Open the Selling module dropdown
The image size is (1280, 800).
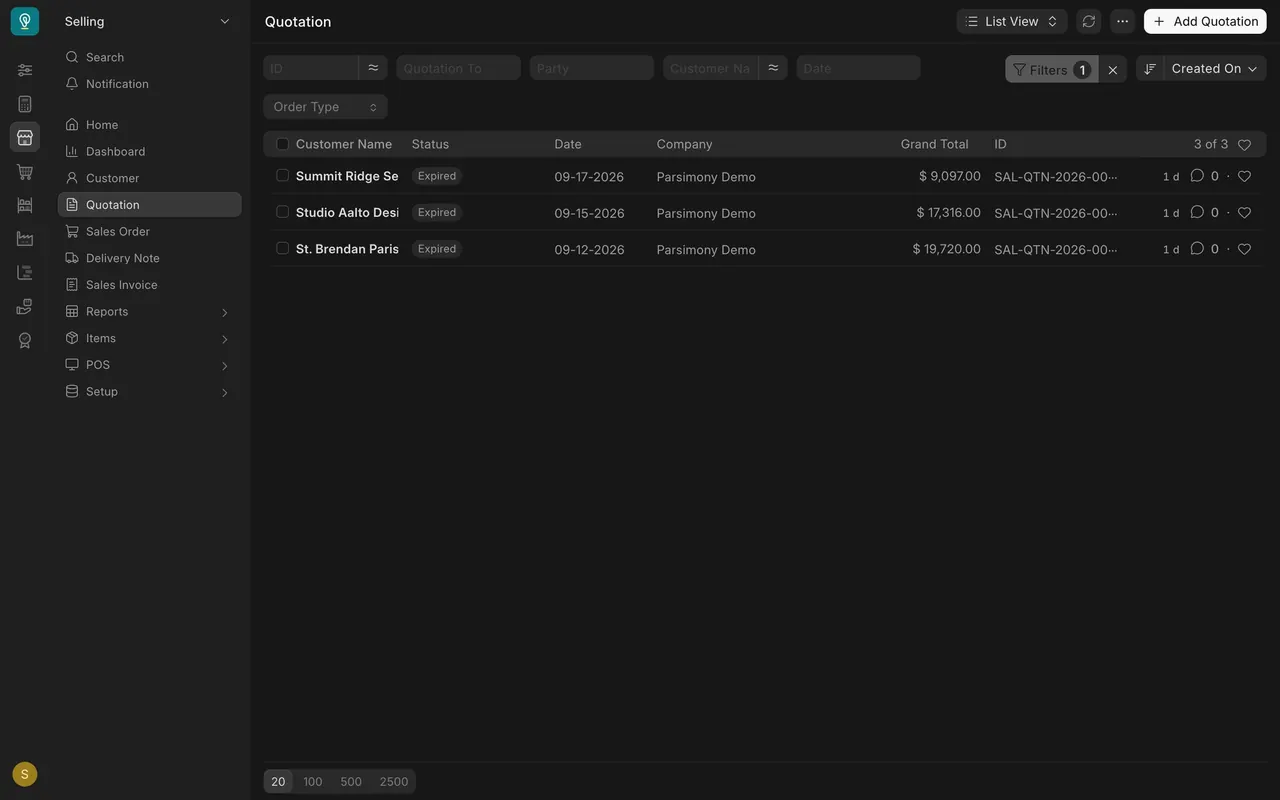click(148, 21)
